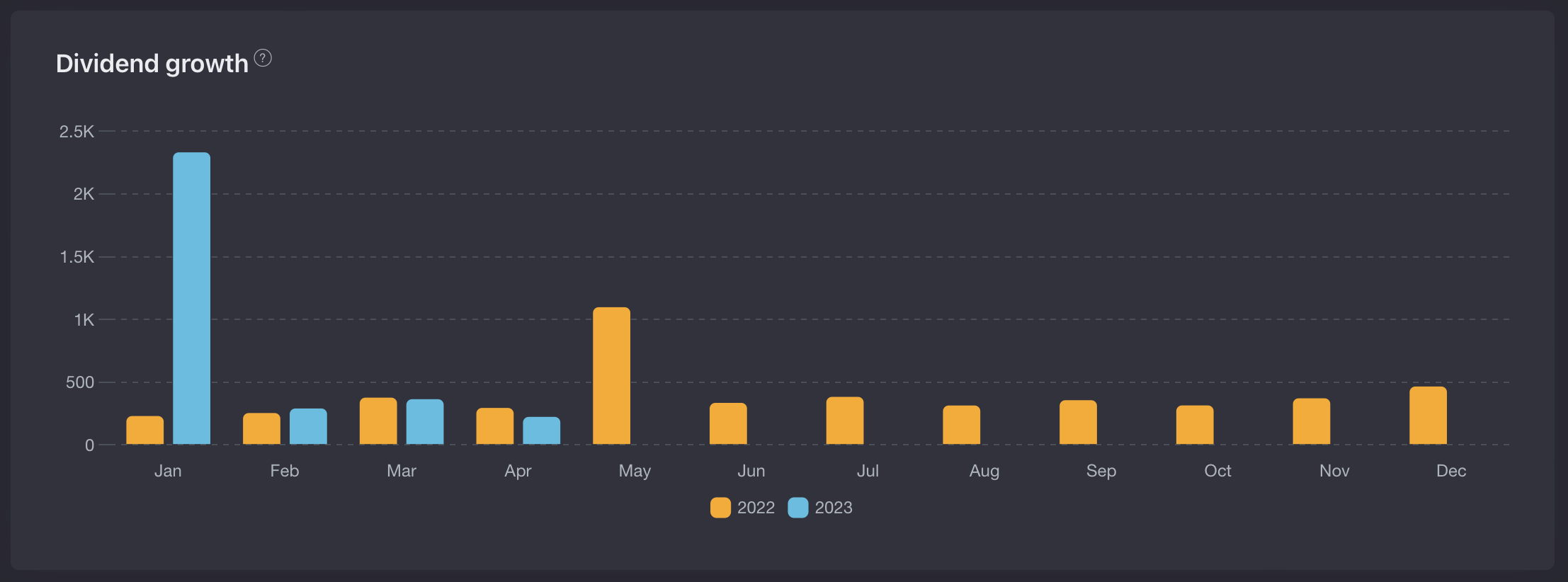Click the orange June 2022 bar
The image size is (1568, 582).
point(728,424)
